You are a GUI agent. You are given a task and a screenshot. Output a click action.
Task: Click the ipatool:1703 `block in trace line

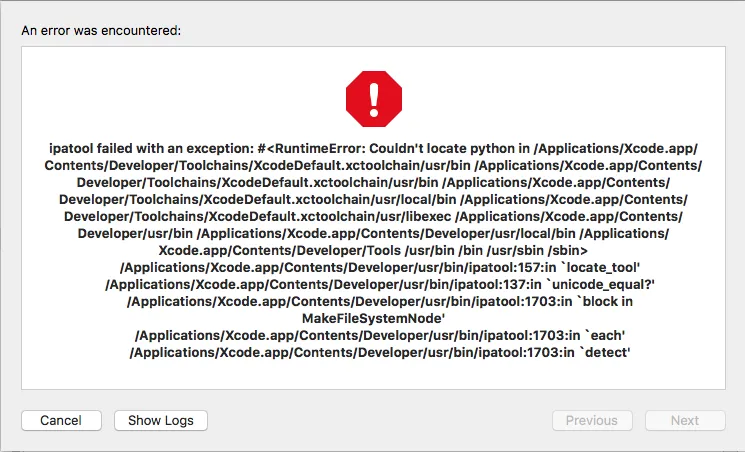[372, 301]
